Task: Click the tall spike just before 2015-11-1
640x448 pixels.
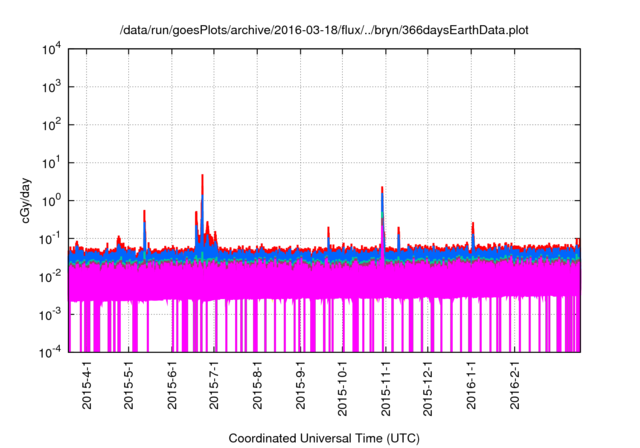Action: (383, 190)
